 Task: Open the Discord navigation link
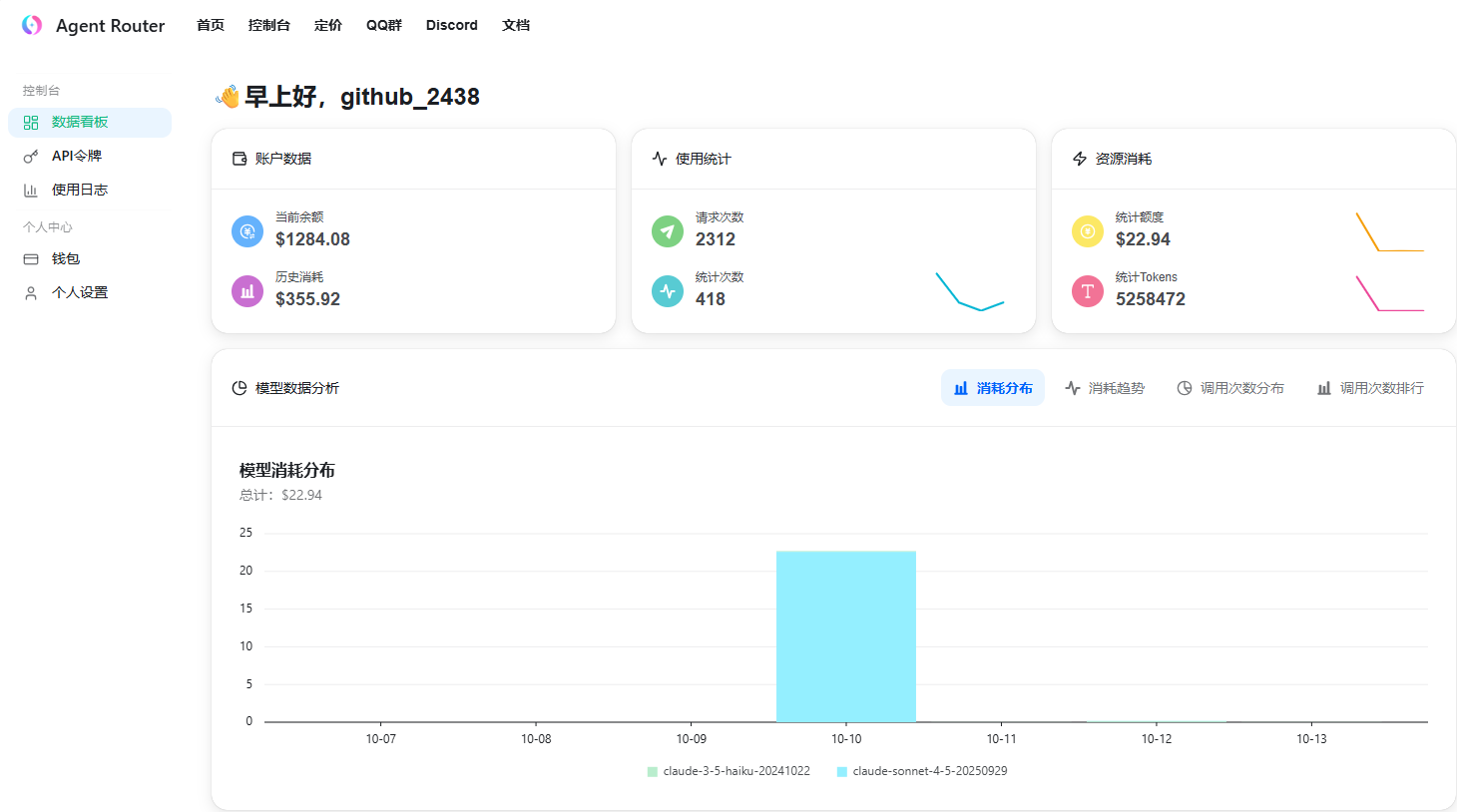(x=452, y=25)
